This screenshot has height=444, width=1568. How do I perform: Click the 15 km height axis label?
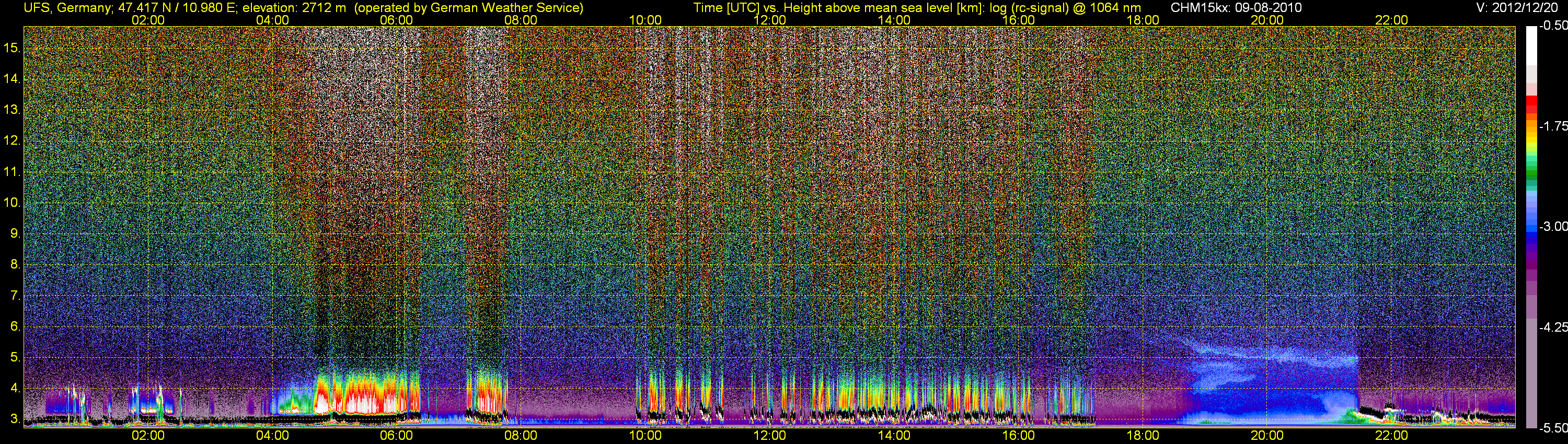pyautogui.click(x=11, y=48)
